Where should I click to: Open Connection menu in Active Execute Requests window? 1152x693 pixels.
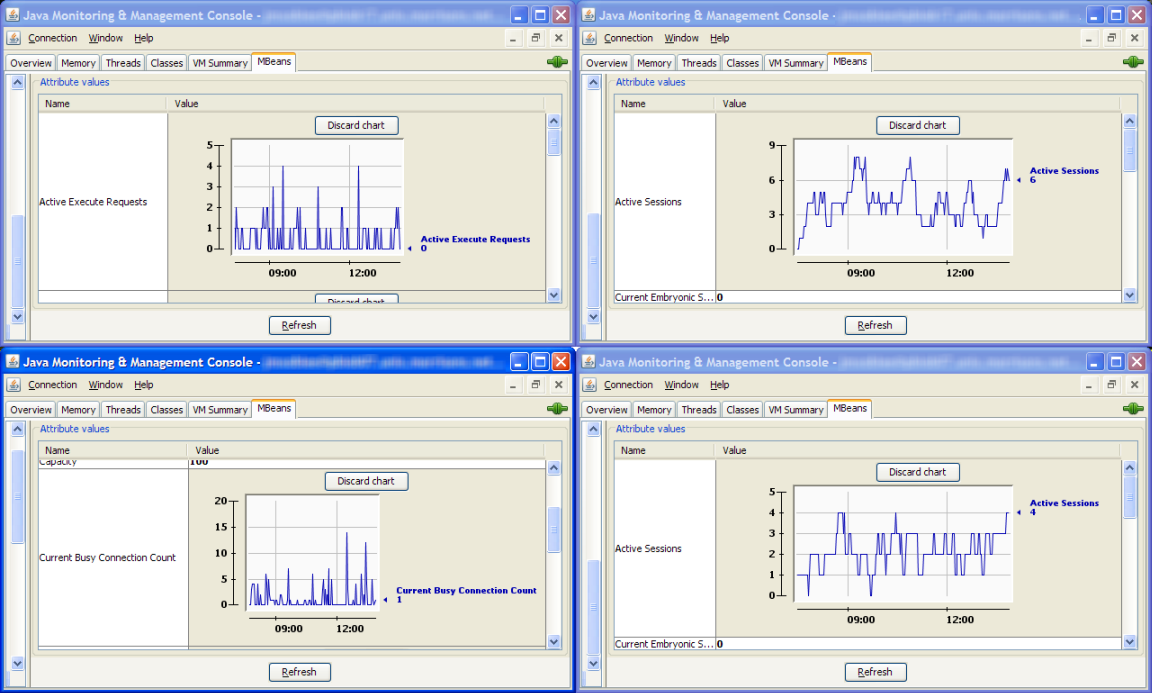tap(52, 38)
